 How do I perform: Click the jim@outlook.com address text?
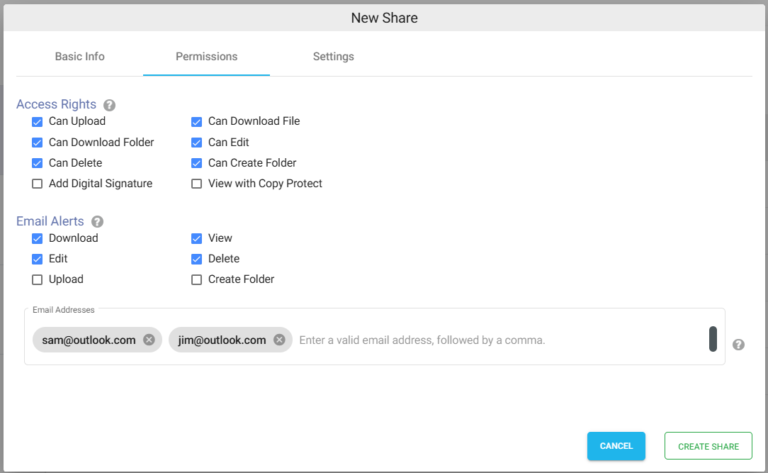coord(222,340)
